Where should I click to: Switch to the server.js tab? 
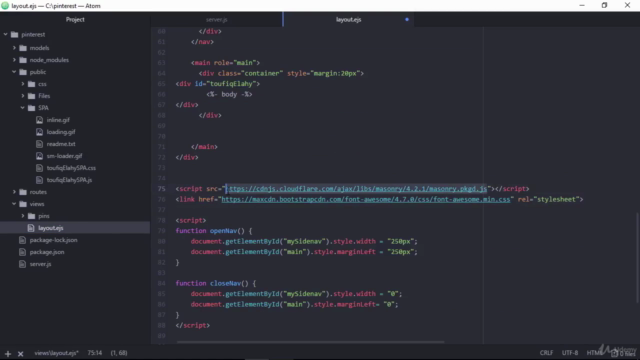(x=216, y=20)
